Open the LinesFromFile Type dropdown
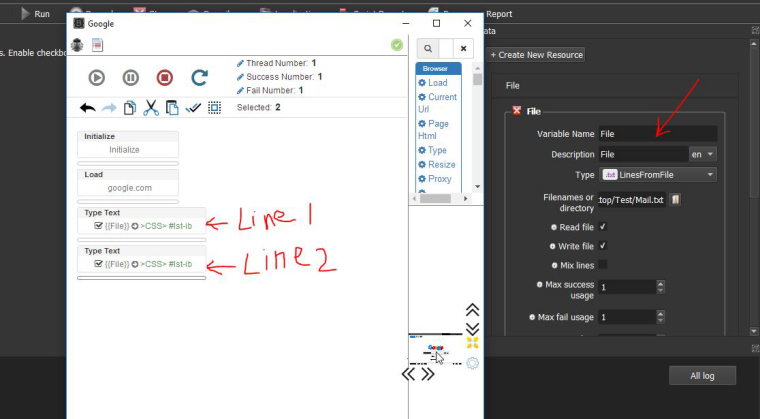 [x=657, y=174]
